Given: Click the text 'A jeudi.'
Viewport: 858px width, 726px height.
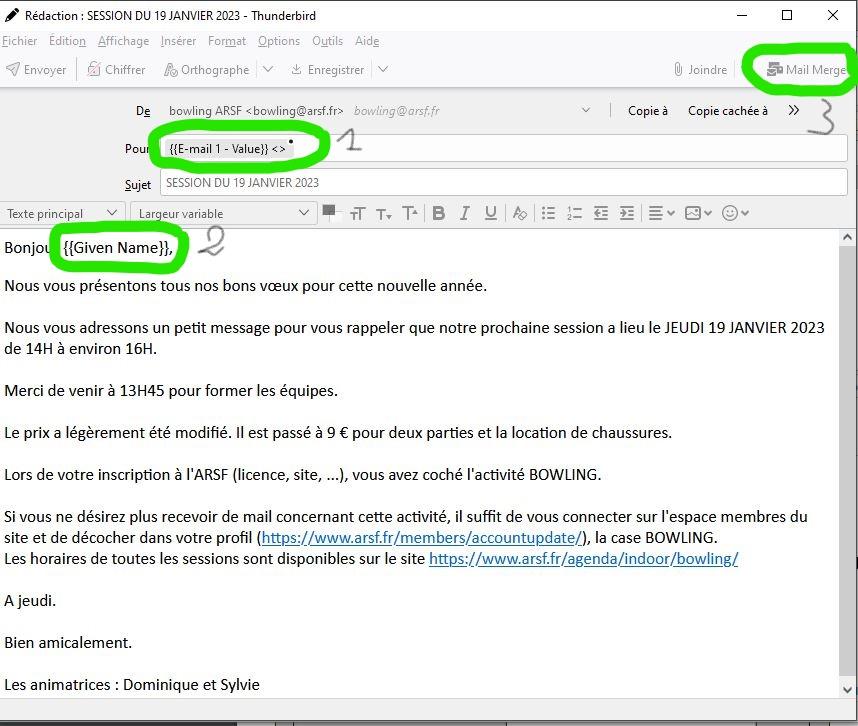Looking at the screenshot, I should [30, 601].
